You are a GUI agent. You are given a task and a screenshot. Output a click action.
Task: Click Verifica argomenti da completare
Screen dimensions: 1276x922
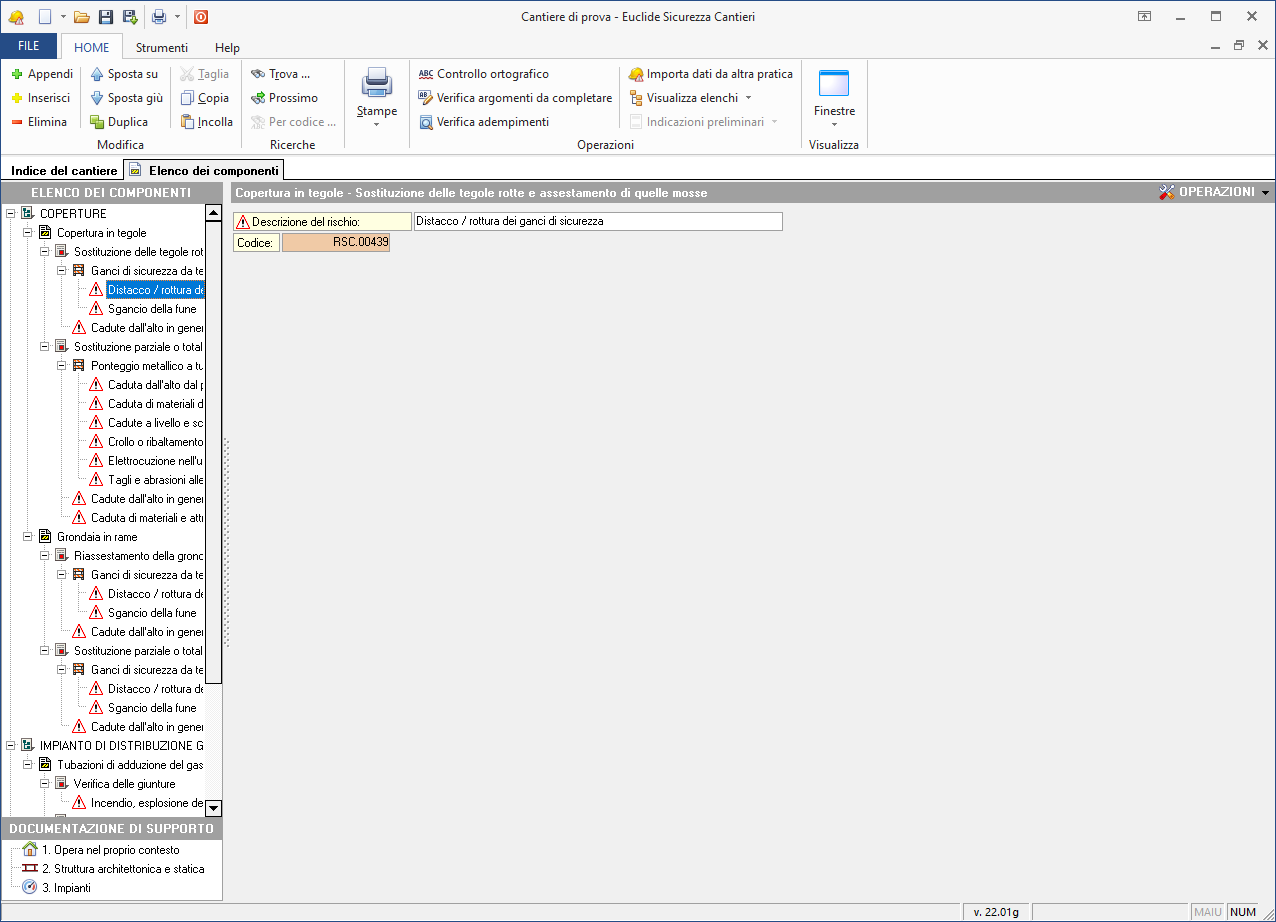coord(515,98)
